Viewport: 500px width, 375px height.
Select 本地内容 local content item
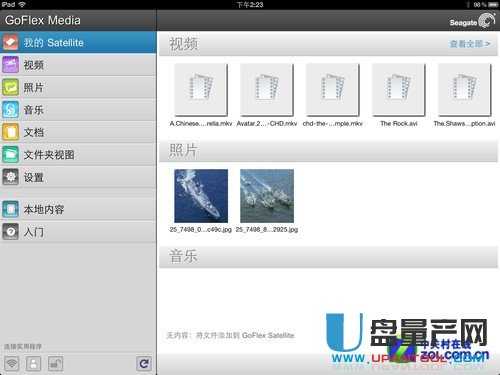click(x=78, y=209)
